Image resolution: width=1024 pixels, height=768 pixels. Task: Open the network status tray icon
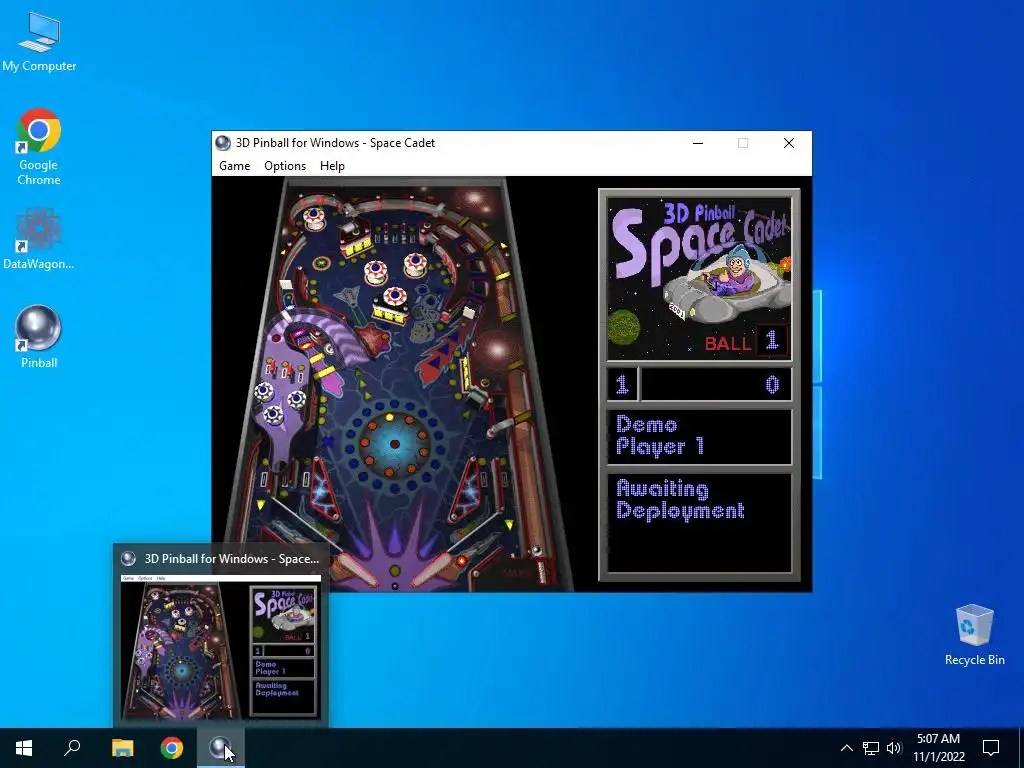pyautogui.click(x=871, y=748)
